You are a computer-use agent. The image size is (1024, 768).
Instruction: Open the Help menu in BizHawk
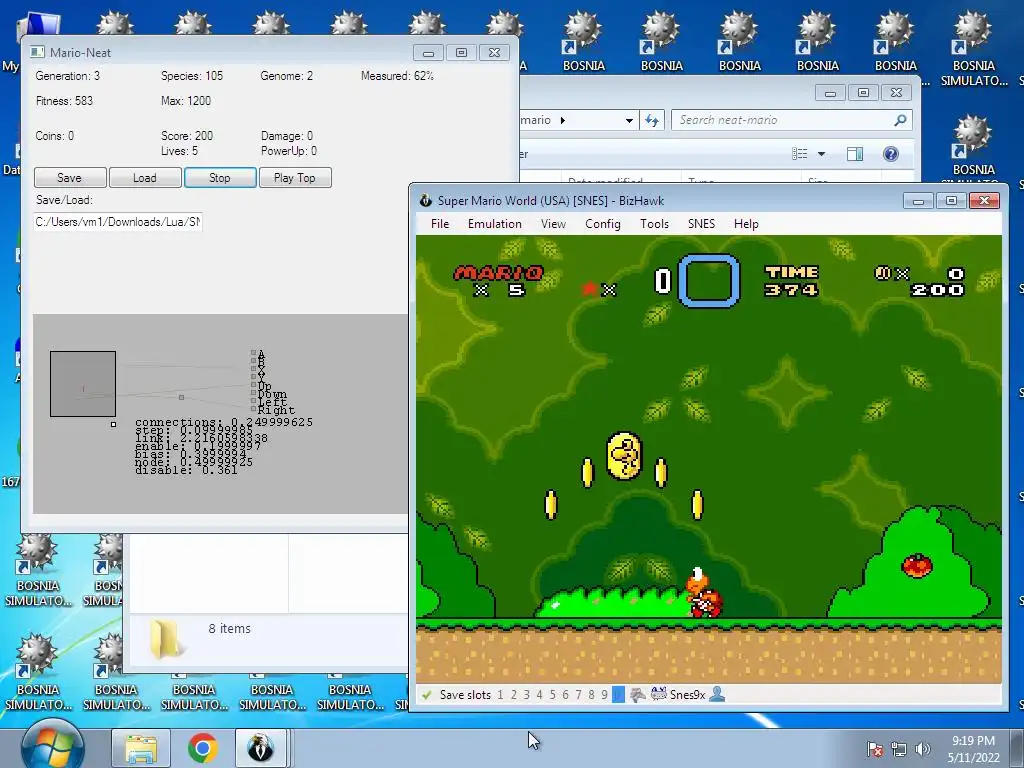[746, 224]
